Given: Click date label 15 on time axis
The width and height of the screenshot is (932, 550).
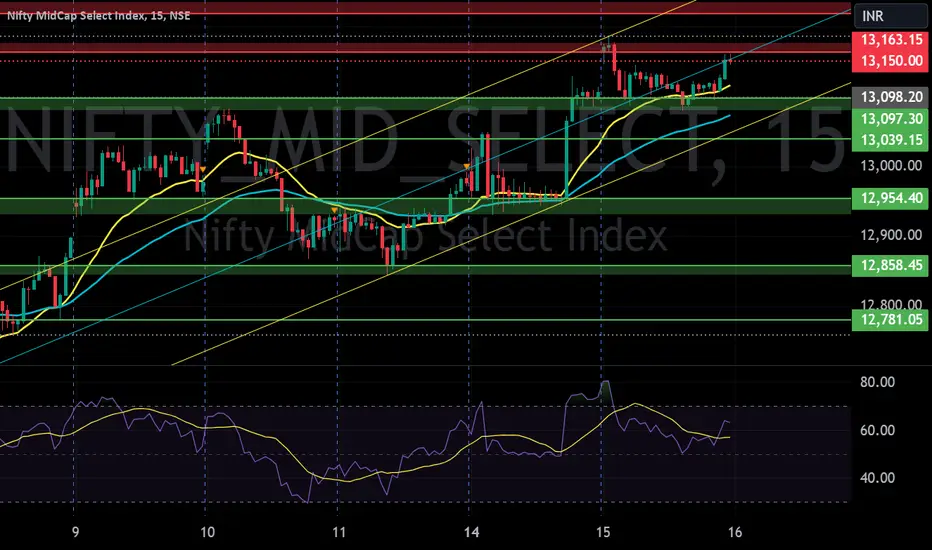Looking at the screenshot, I should coord(603,532).
